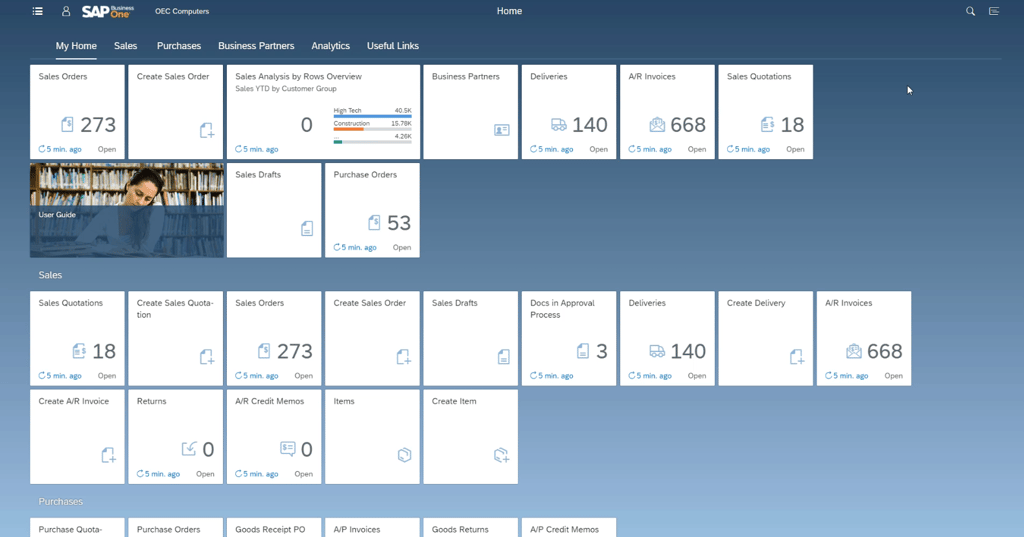This screenshot has width=1024, height=537.
Task: Open the User Guide image tile
Action: 127,210
